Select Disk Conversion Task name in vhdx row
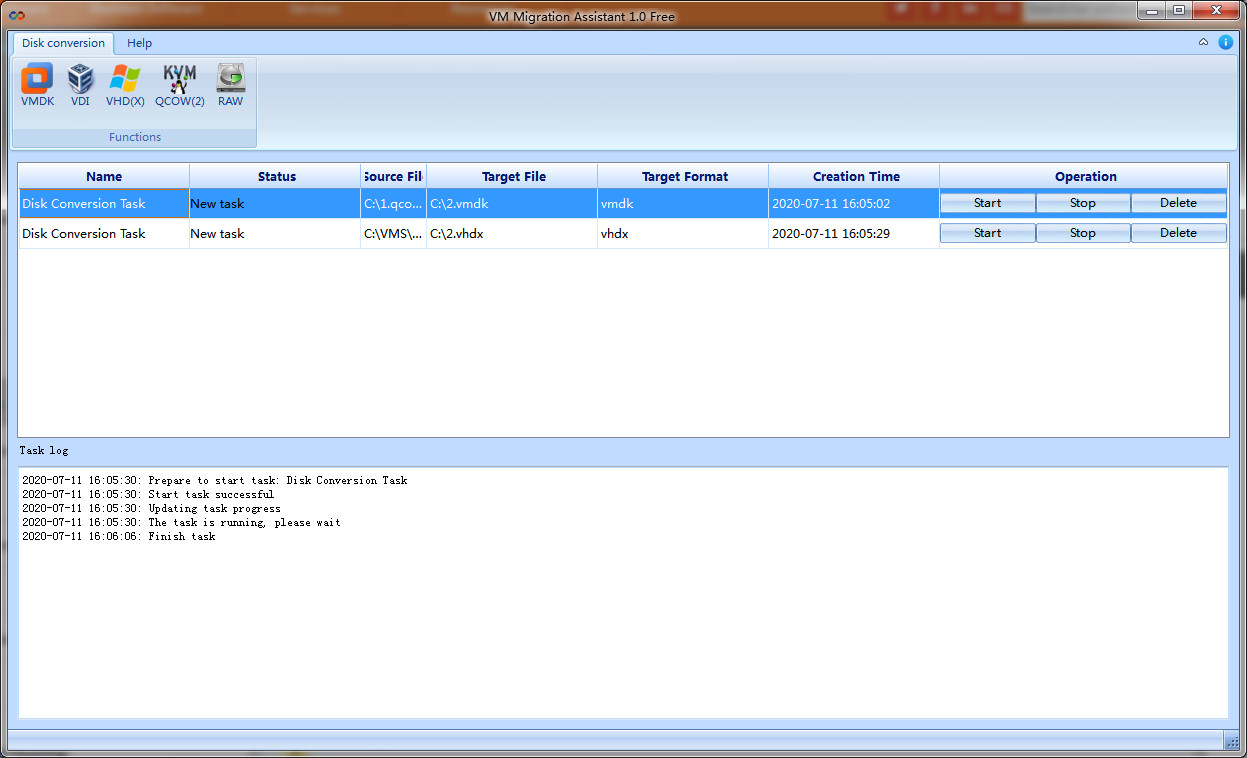Screen dimensions: 1247x758 point(104,233)
